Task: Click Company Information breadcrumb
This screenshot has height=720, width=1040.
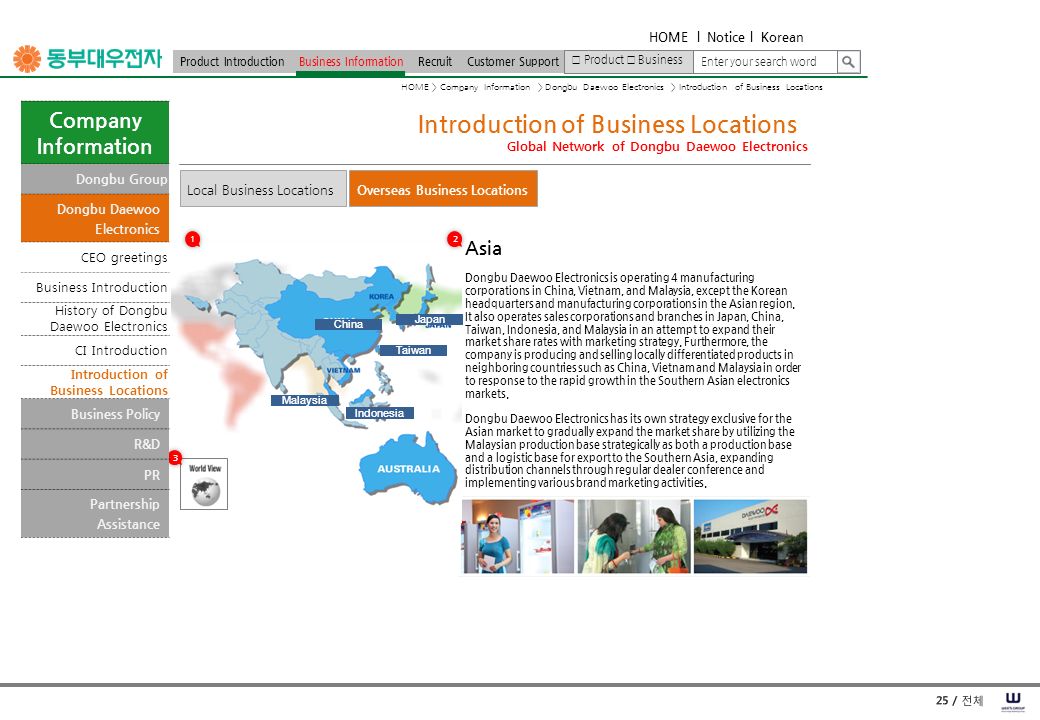Action: (485, 87)
